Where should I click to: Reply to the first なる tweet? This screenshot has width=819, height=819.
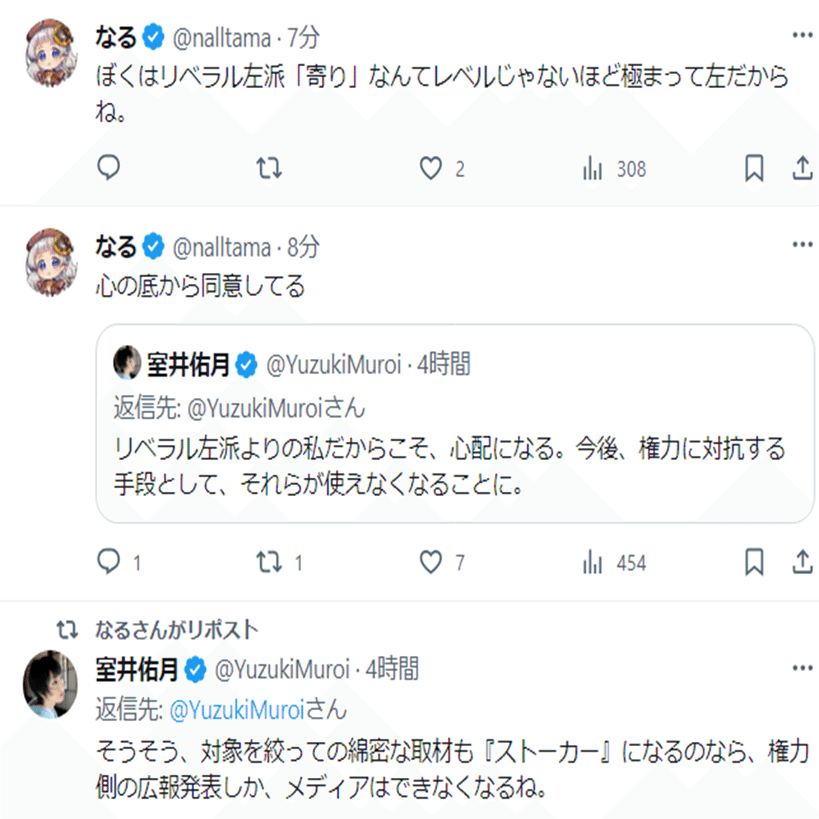pos(109,168)
